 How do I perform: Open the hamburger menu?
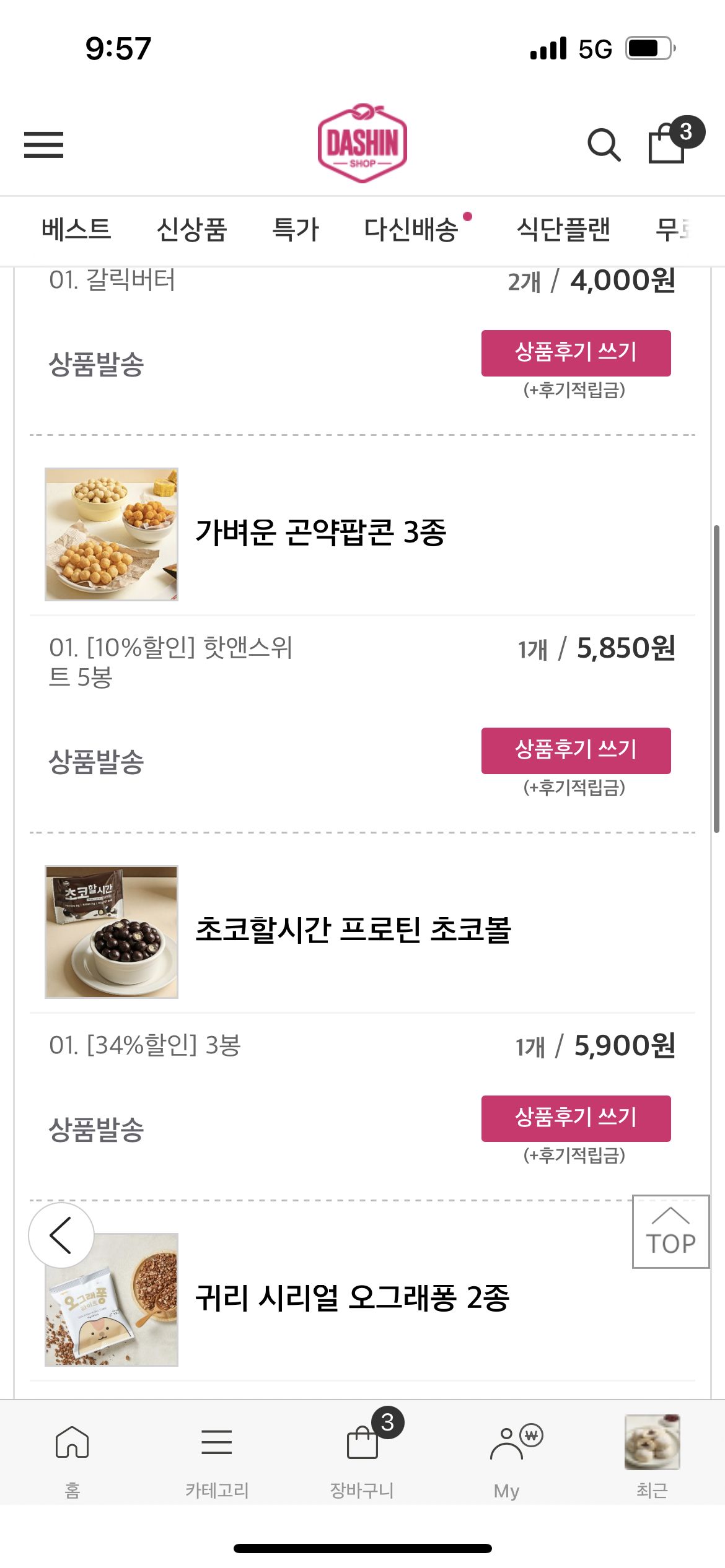coord(43,145)
